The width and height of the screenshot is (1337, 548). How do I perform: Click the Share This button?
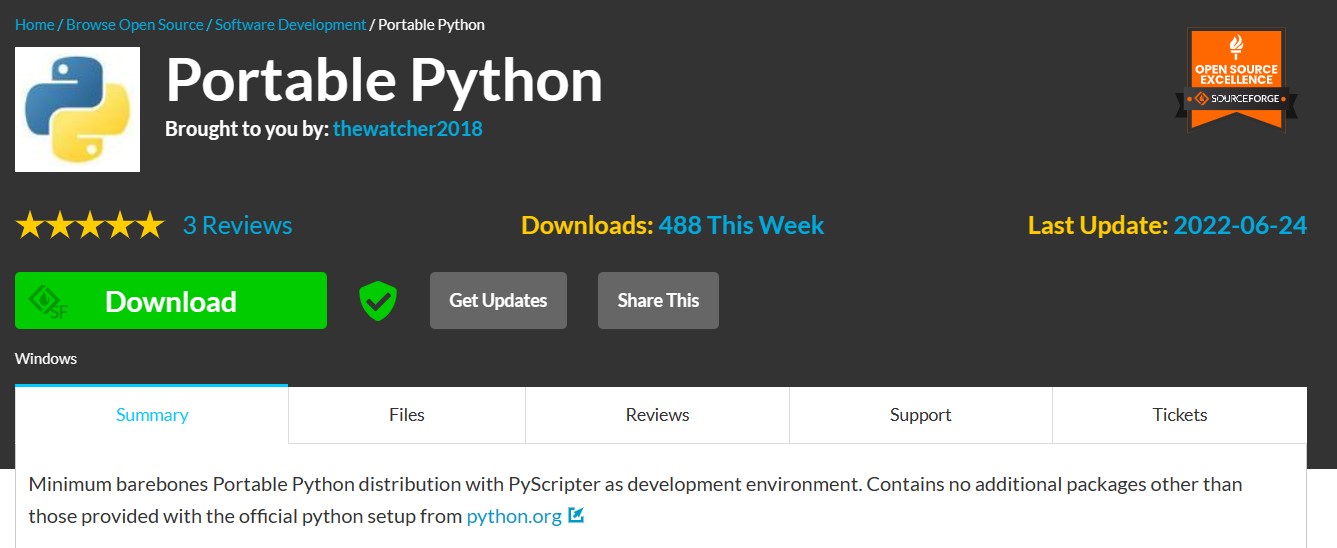coord(658,300)
